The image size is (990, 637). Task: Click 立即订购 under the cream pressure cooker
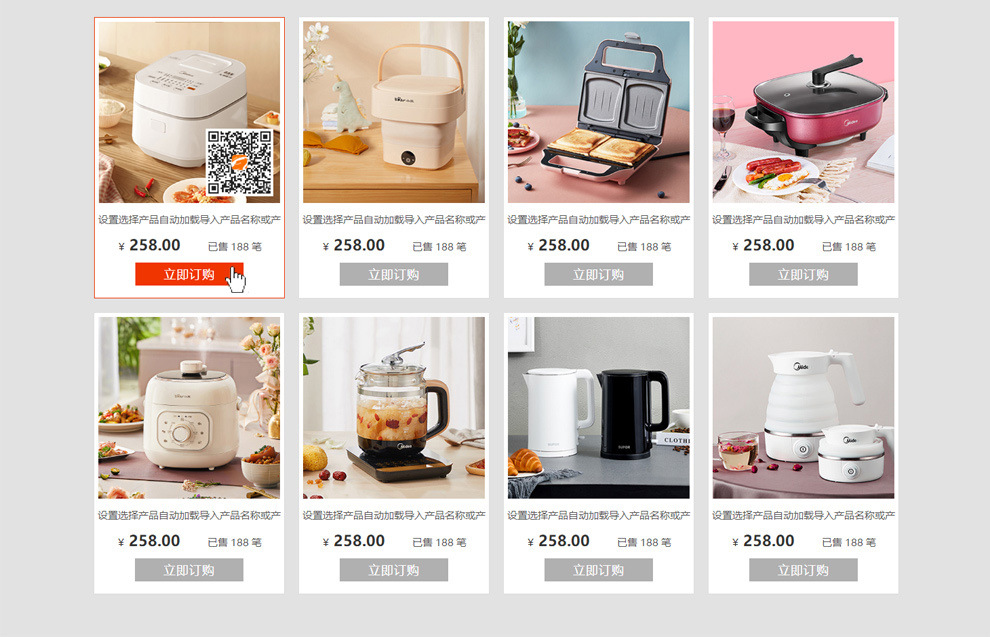point(189,570)
